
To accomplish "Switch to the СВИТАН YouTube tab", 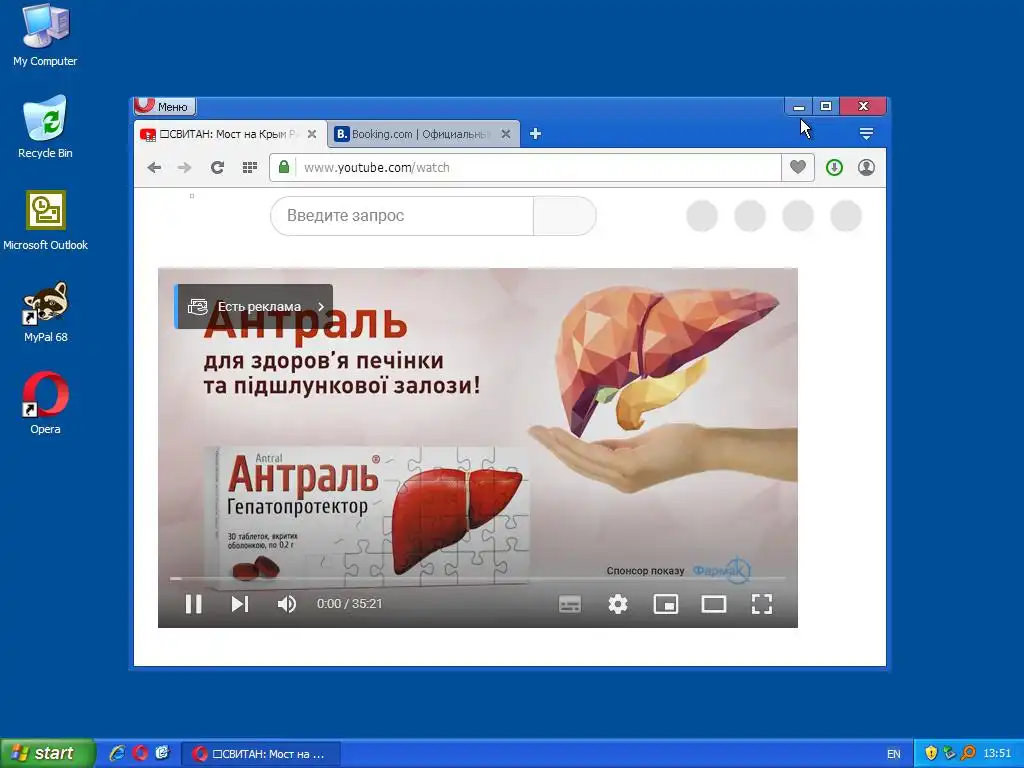I will pyautogui.click(x=229, y=134).
